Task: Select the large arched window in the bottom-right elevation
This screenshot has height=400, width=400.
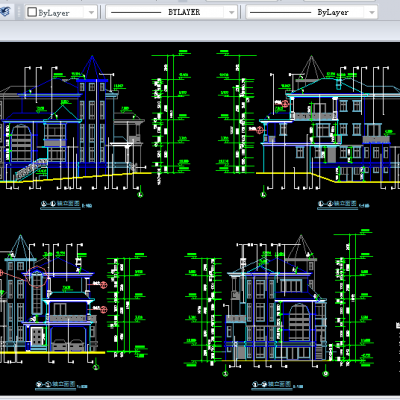Action: 299,323
